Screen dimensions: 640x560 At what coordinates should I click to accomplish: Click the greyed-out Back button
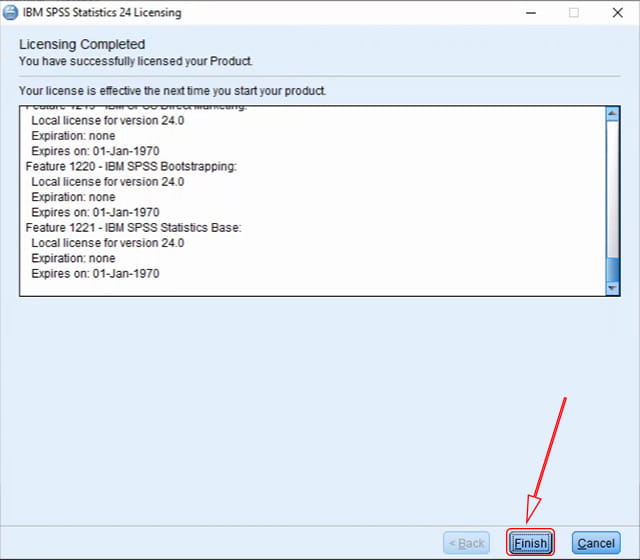tap(466, 543)
